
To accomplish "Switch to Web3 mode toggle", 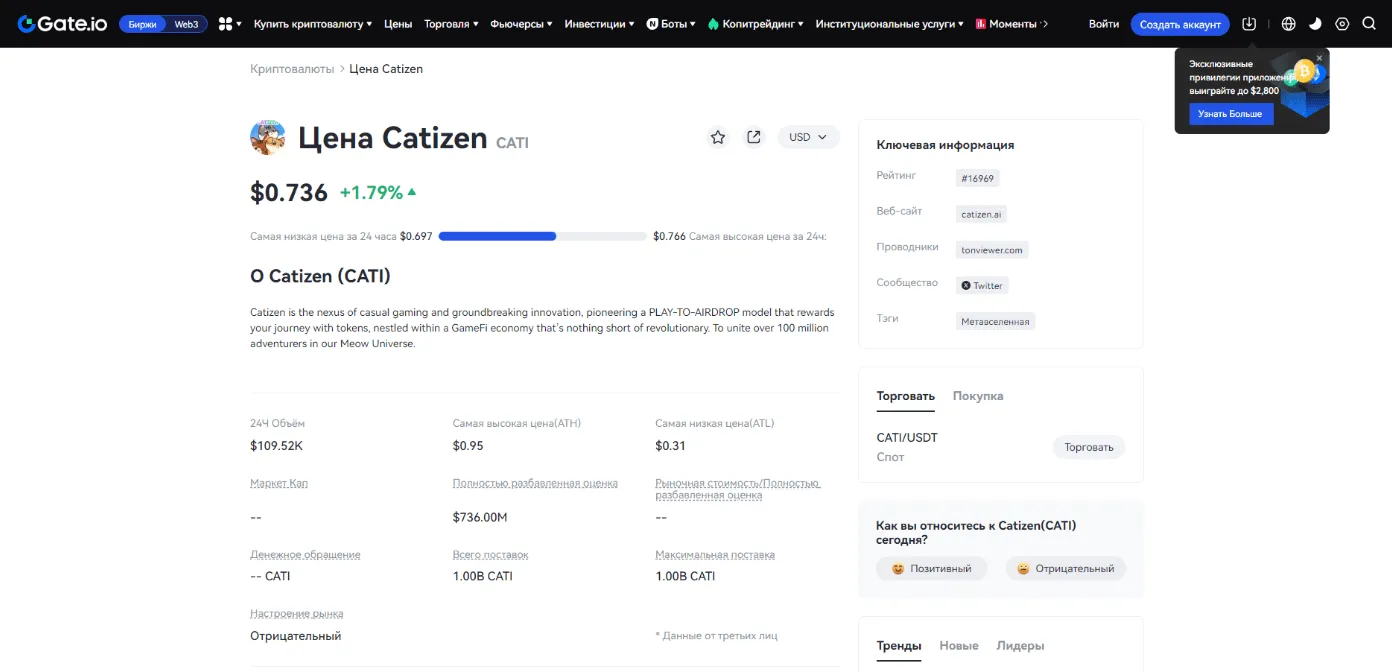I will pyautogui.click(x=187, y=24).
